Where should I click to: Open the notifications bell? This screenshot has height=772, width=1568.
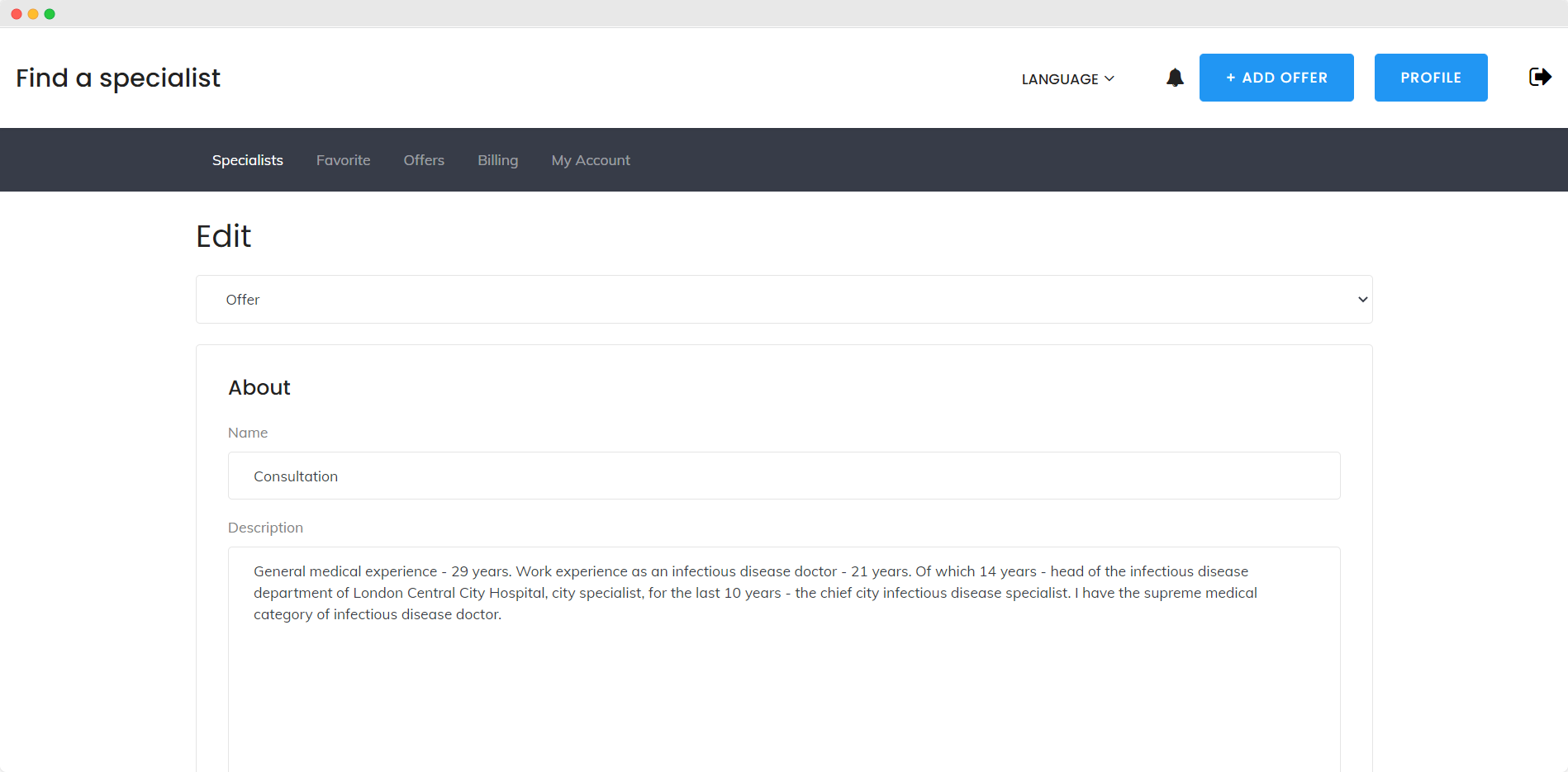tap(1175, 78)
